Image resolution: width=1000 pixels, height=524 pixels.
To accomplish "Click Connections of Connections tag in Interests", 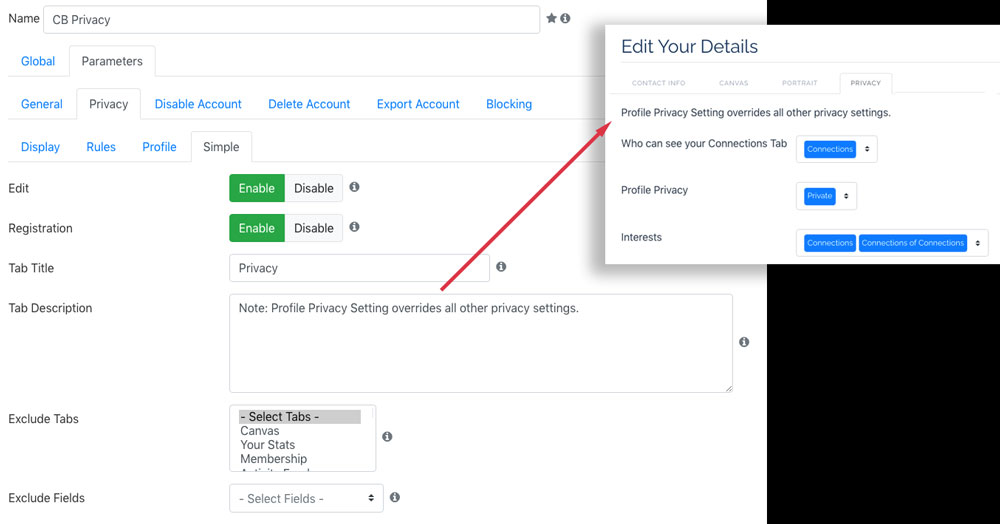I will click(x=913, y=243).
